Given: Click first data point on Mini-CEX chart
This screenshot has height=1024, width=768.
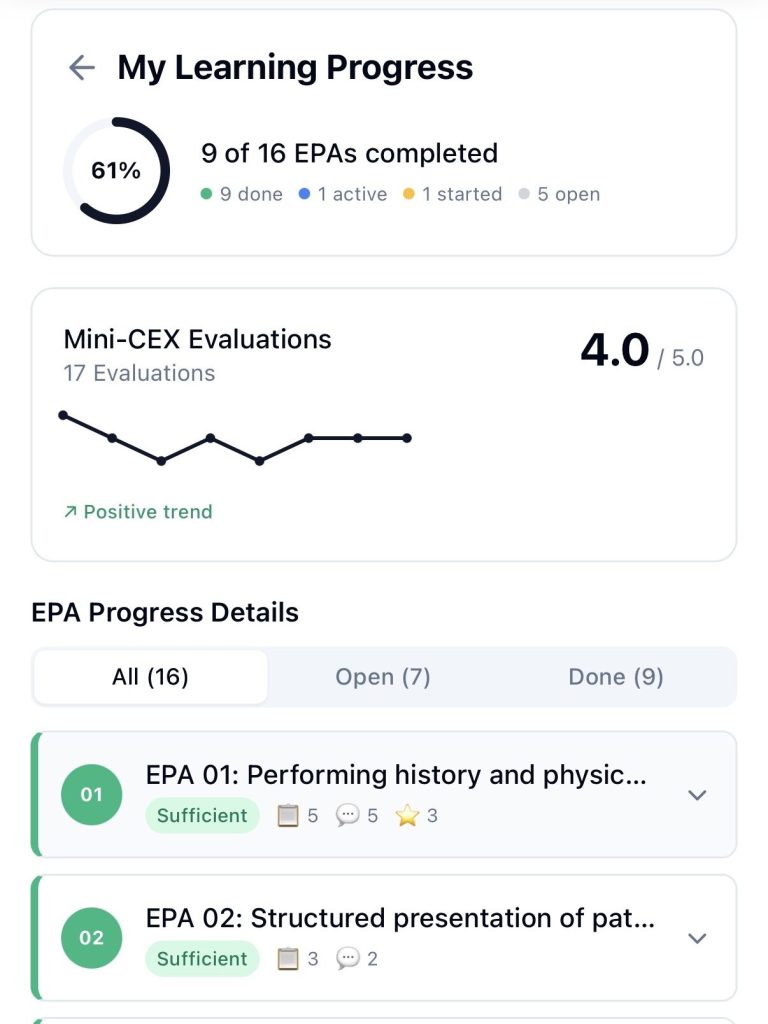Looking at the screenshot, I should pos(63,415).
